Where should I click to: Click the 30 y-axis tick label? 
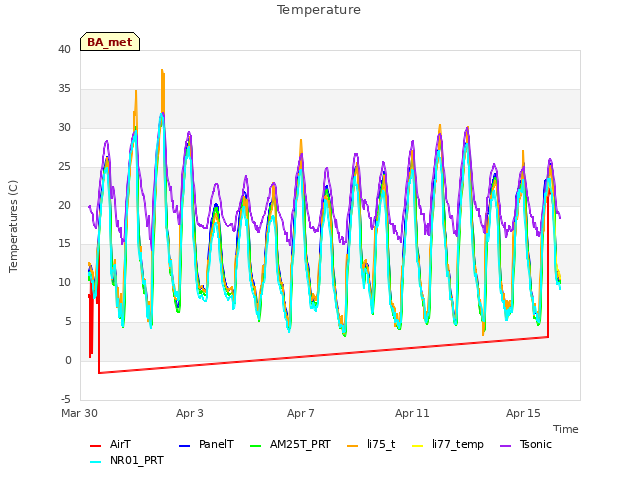click(64, 127)
